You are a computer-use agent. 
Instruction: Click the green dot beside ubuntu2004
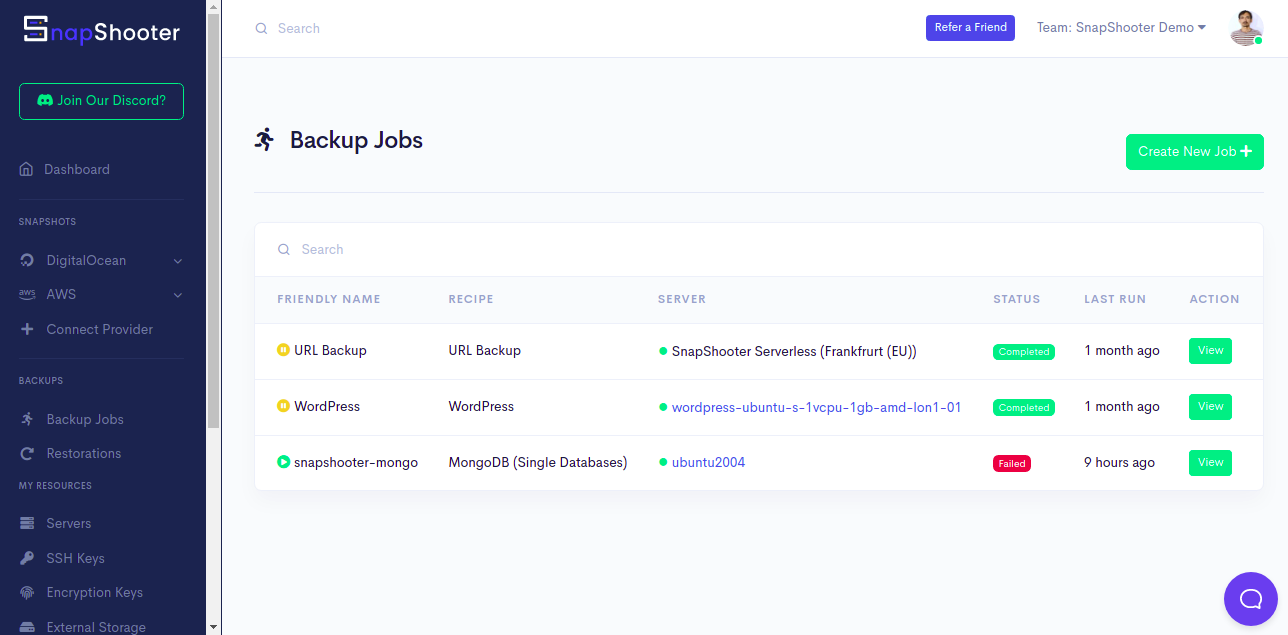pyautogui.click(x=663, y=463)
